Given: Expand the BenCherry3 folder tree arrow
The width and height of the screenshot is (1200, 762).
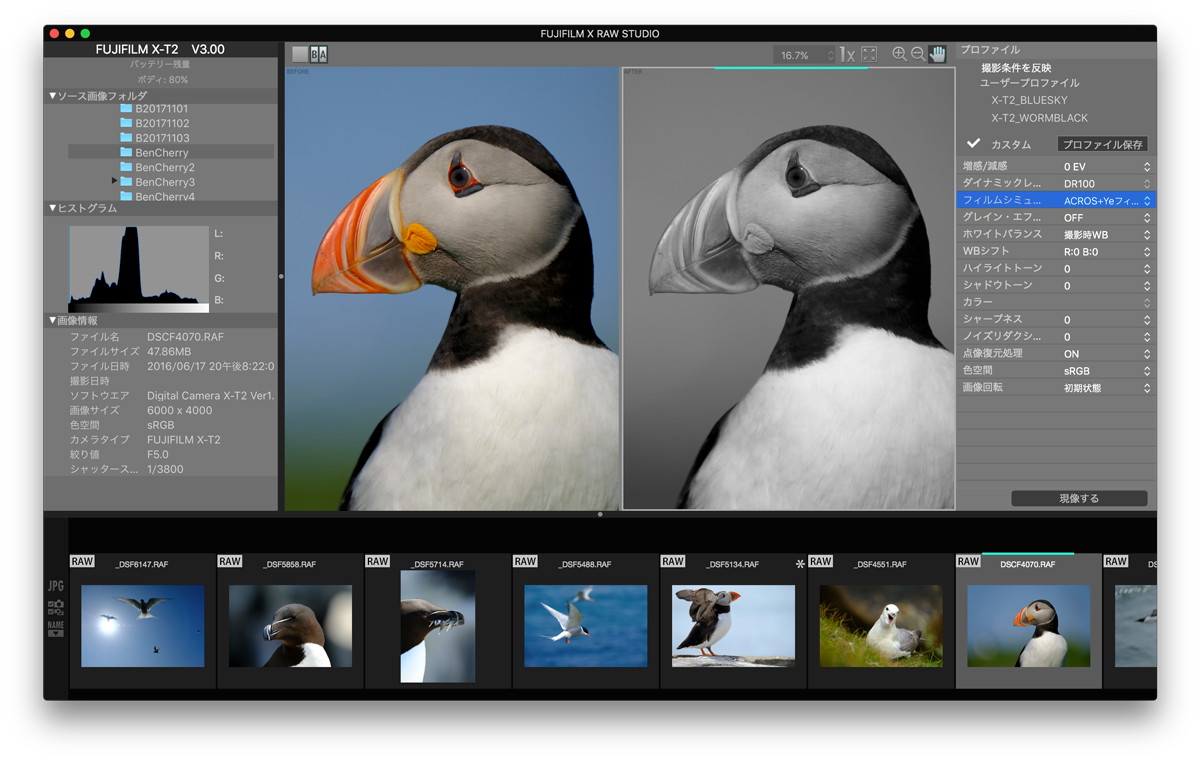Looking at the screenshot, I should pyautogui.click(x=115, y=182).
